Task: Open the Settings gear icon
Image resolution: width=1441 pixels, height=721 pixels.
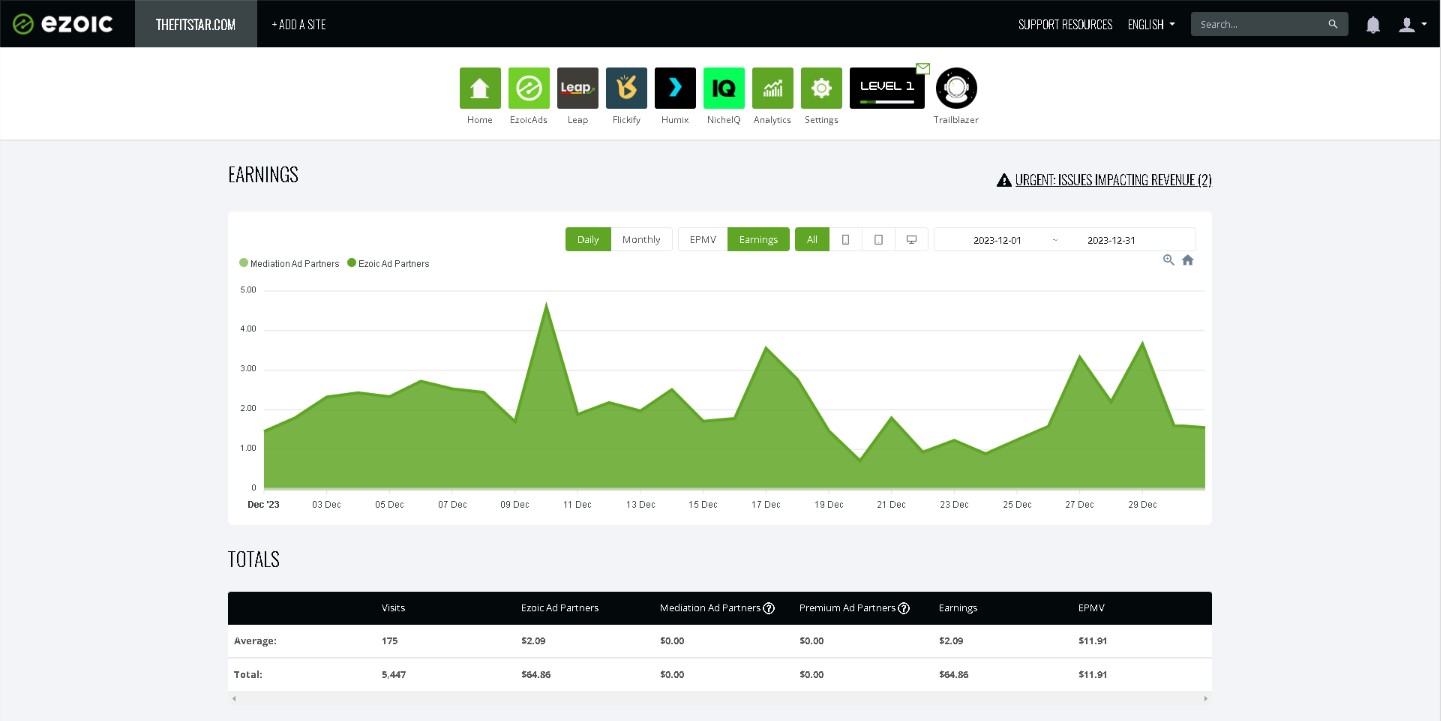Action: point(822,88)
